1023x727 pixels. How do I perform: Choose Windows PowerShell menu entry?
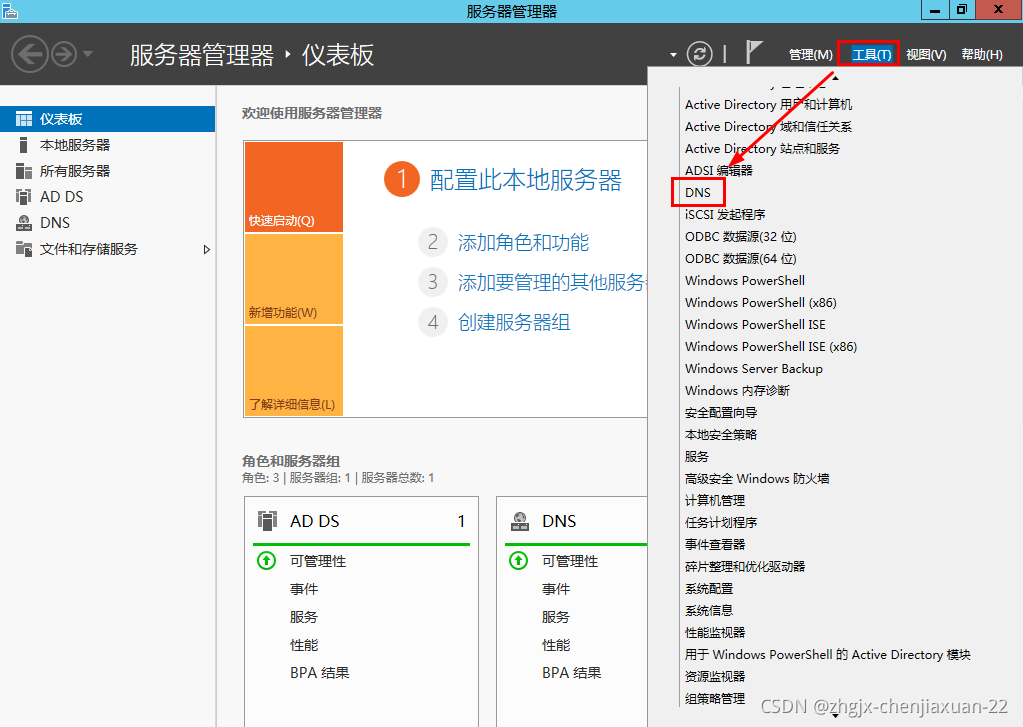coord(744,281)
